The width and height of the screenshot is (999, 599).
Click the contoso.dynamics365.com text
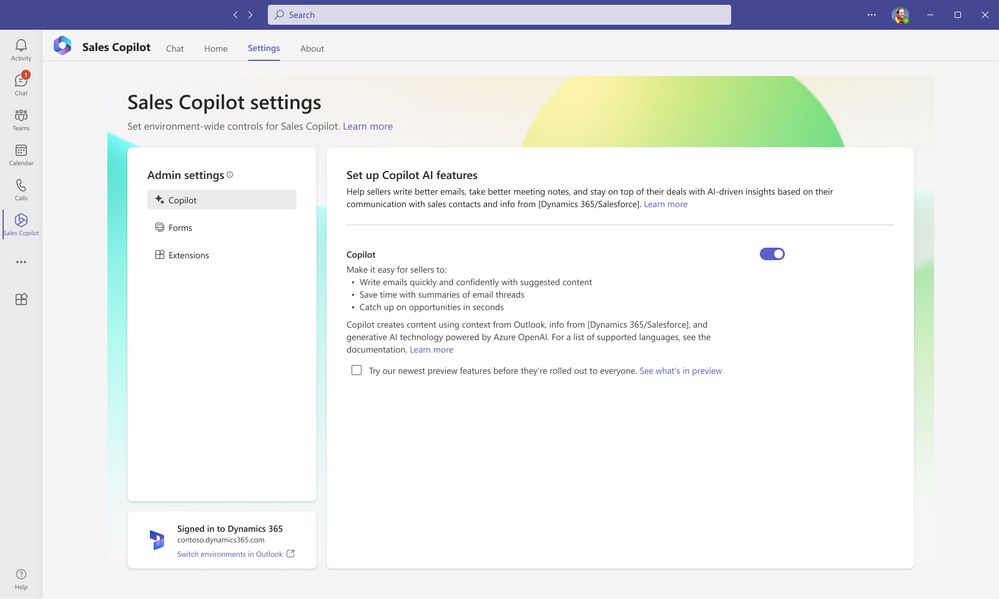(x=220, y=540)
